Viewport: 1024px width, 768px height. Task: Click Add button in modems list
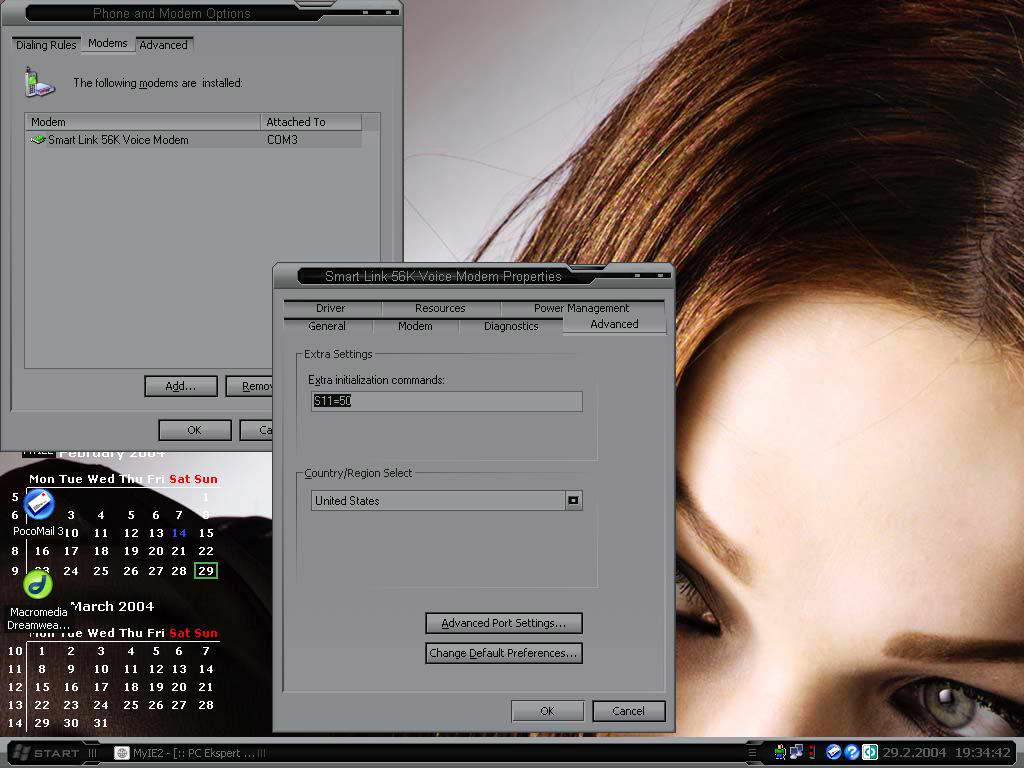180,386
